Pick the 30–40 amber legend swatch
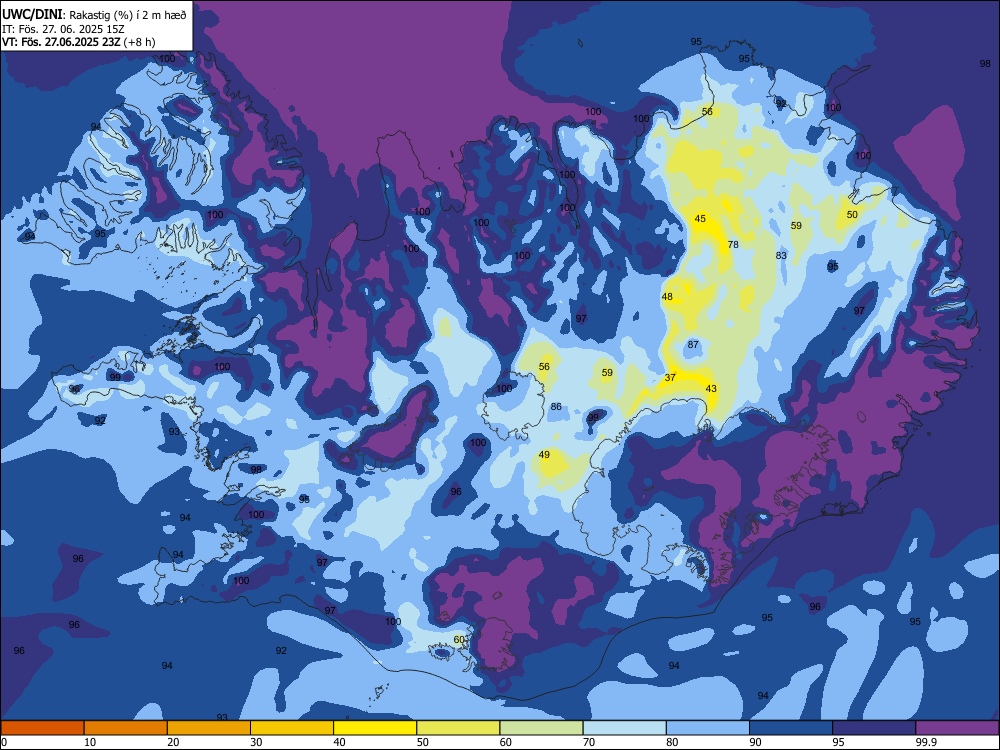Image resolution: width=1000 pixels, height=750 pixels. click(292, 728)
